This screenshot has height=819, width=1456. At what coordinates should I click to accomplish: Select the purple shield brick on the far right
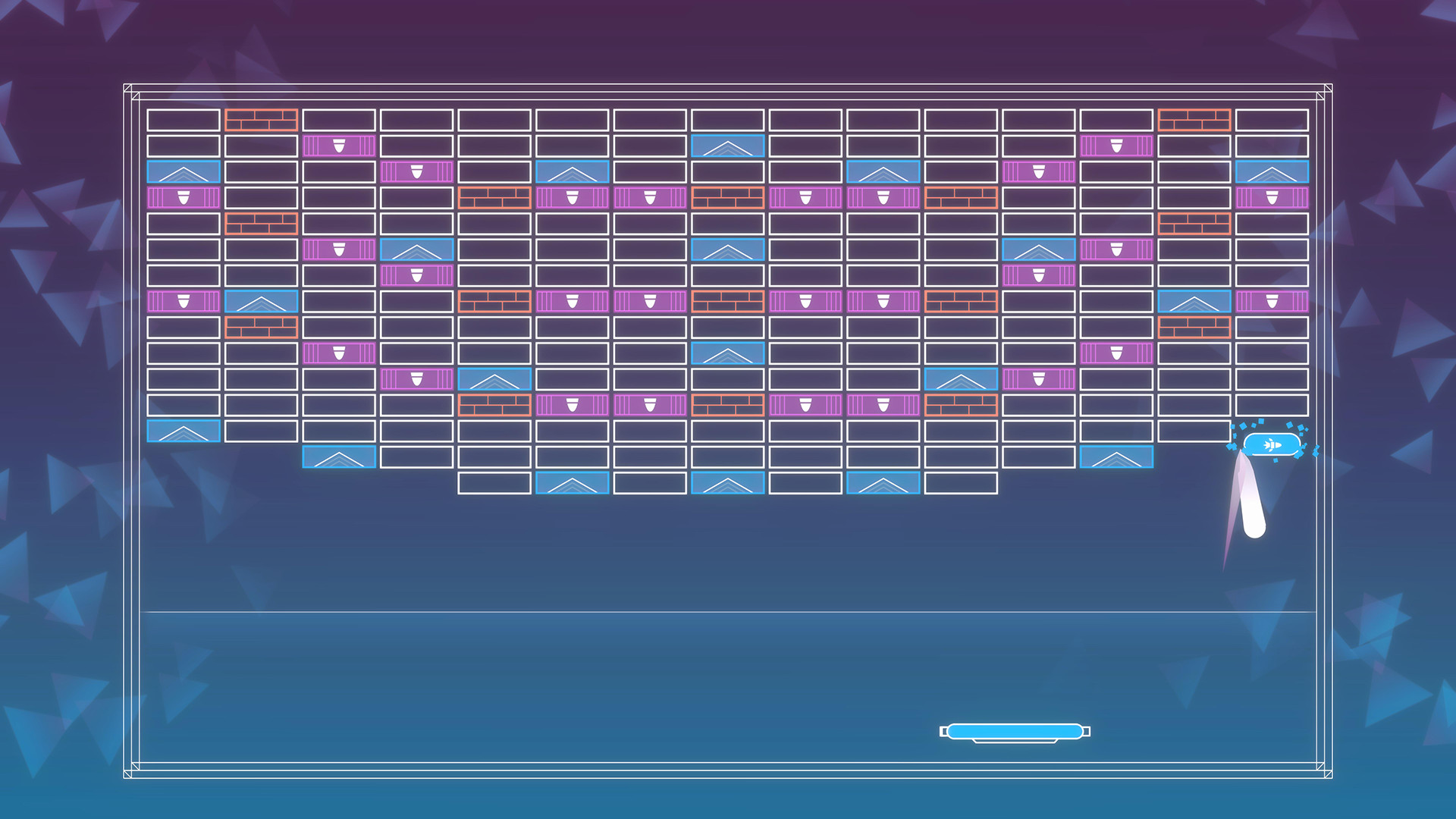pyautogui.click(x=1270, y=199)
